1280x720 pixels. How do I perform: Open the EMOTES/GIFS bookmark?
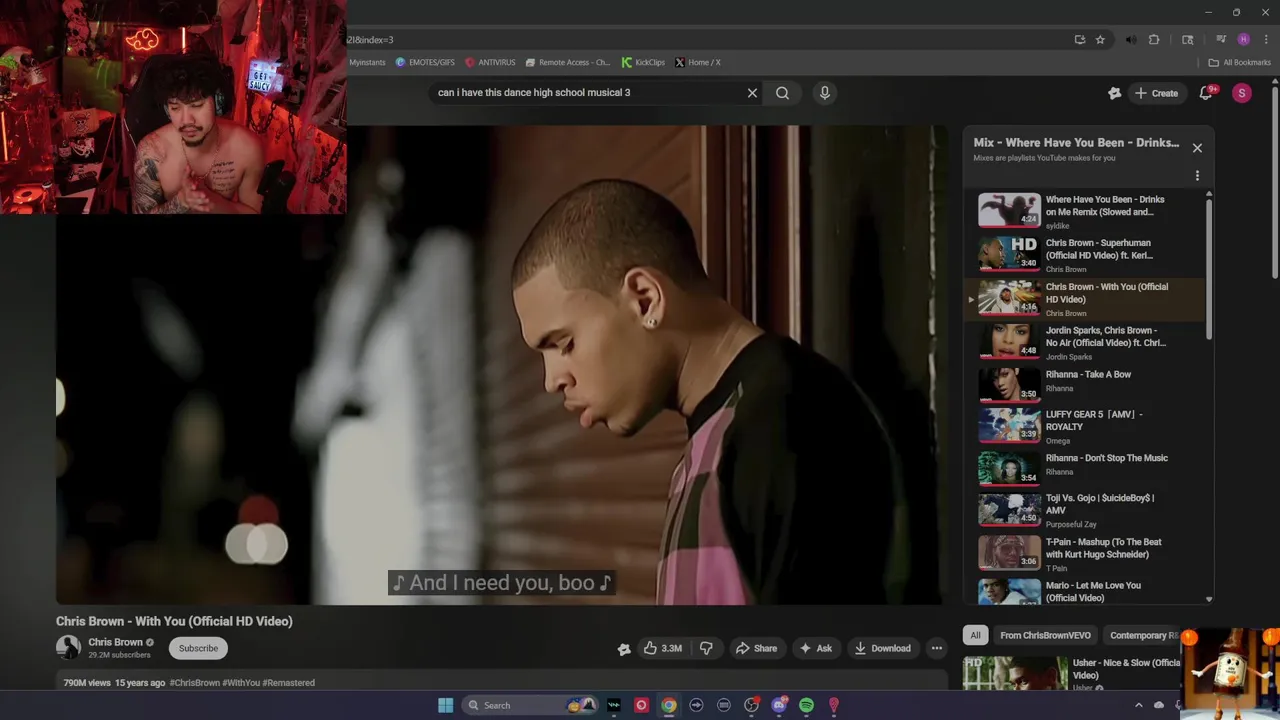[425, 62]
